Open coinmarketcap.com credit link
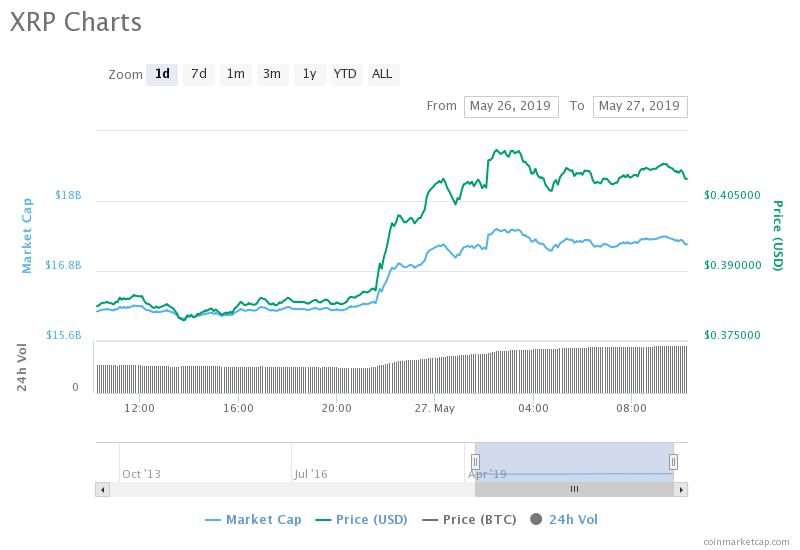This screenshot has width=800, height=550. [x=746, y=542]
